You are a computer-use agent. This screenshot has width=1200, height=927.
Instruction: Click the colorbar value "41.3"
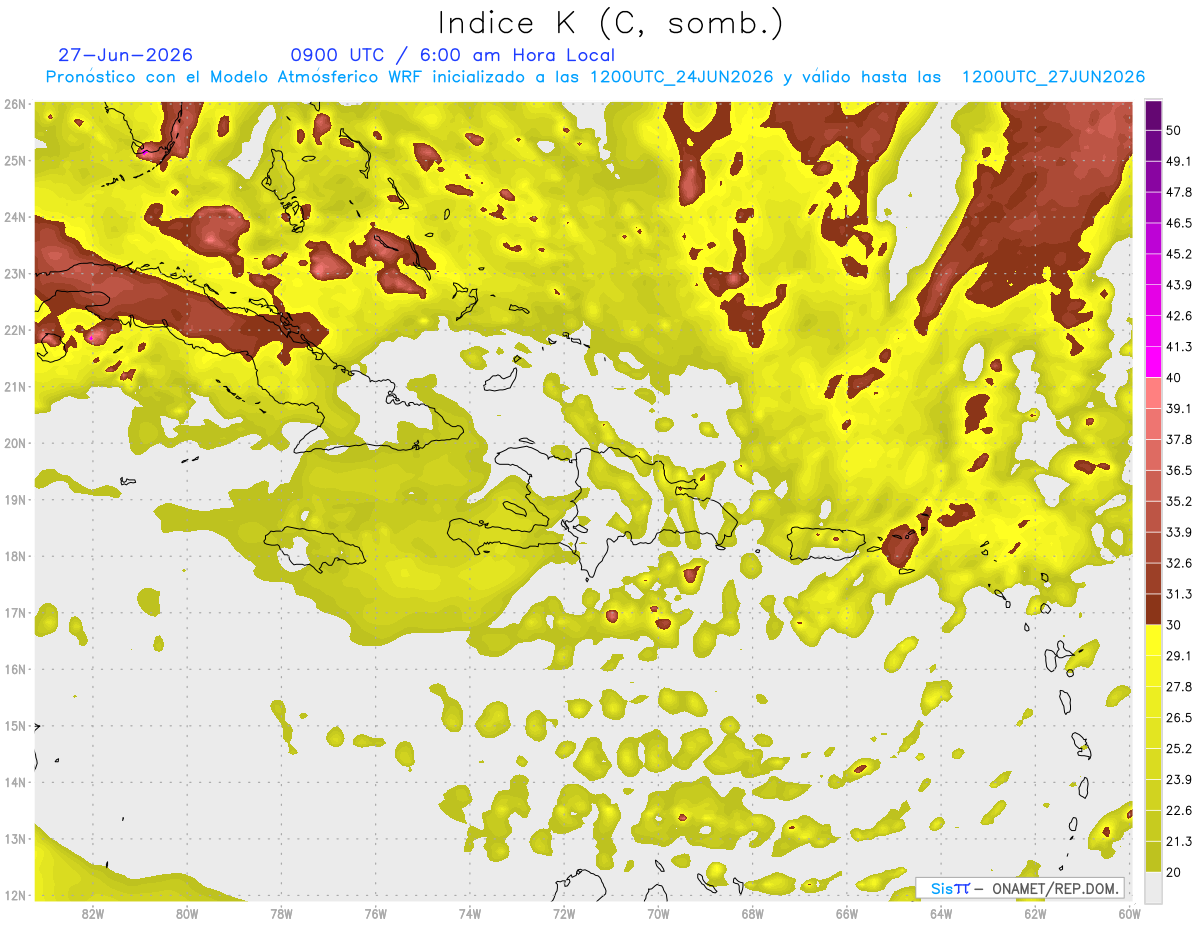[x=1178, y=347]
